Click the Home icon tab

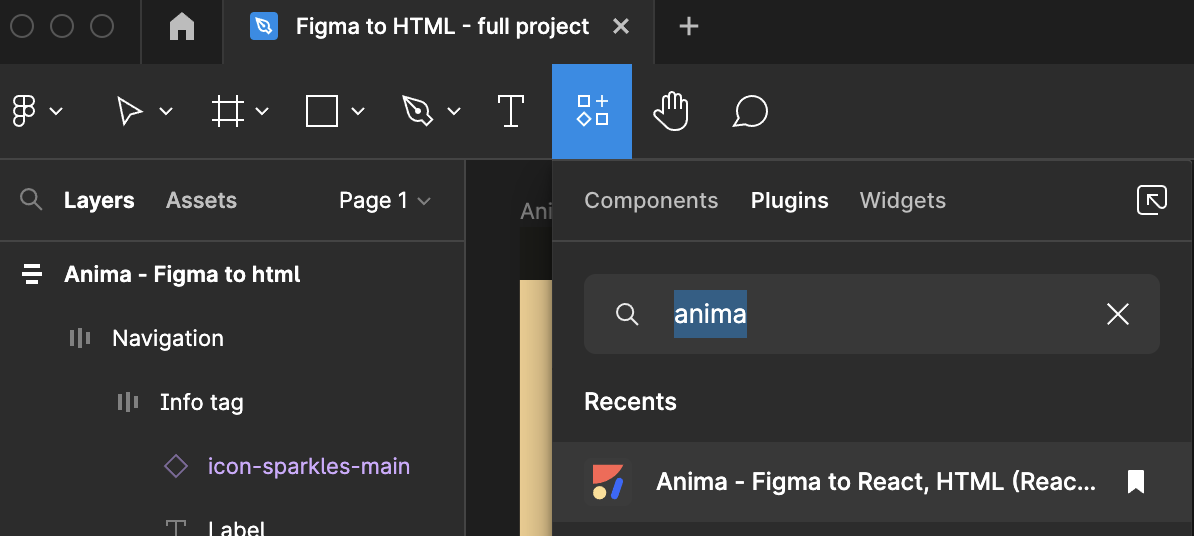coord(182,27)
